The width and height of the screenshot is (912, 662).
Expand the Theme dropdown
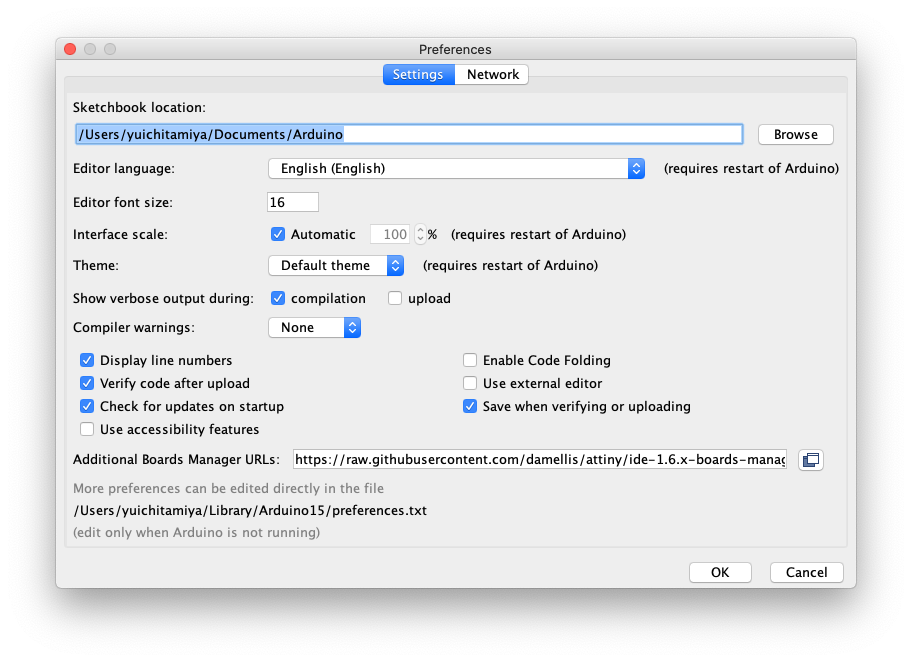336,266
